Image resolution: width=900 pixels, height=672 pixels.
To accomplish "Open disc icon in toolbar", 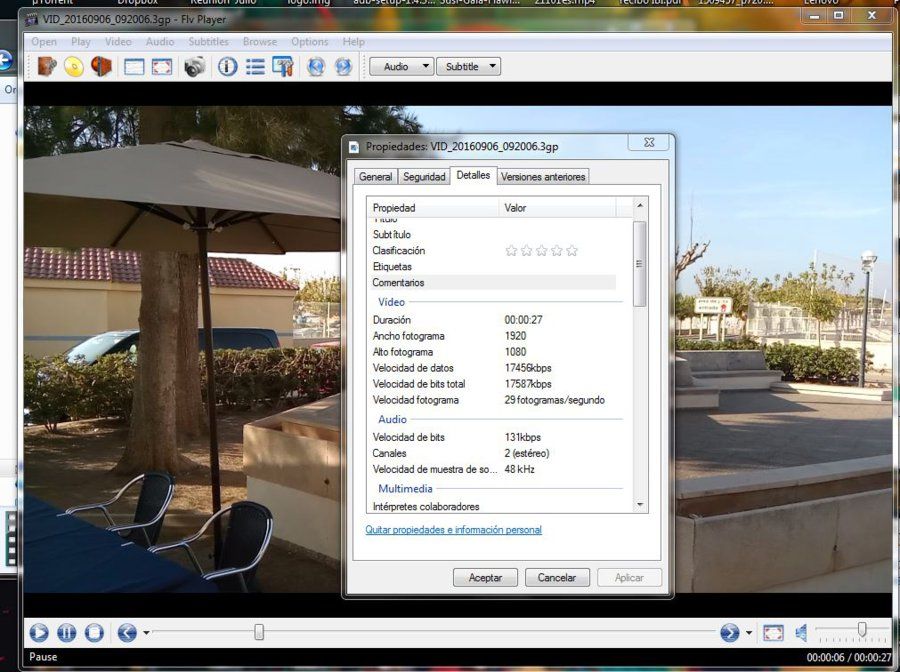I will [74, 67].
